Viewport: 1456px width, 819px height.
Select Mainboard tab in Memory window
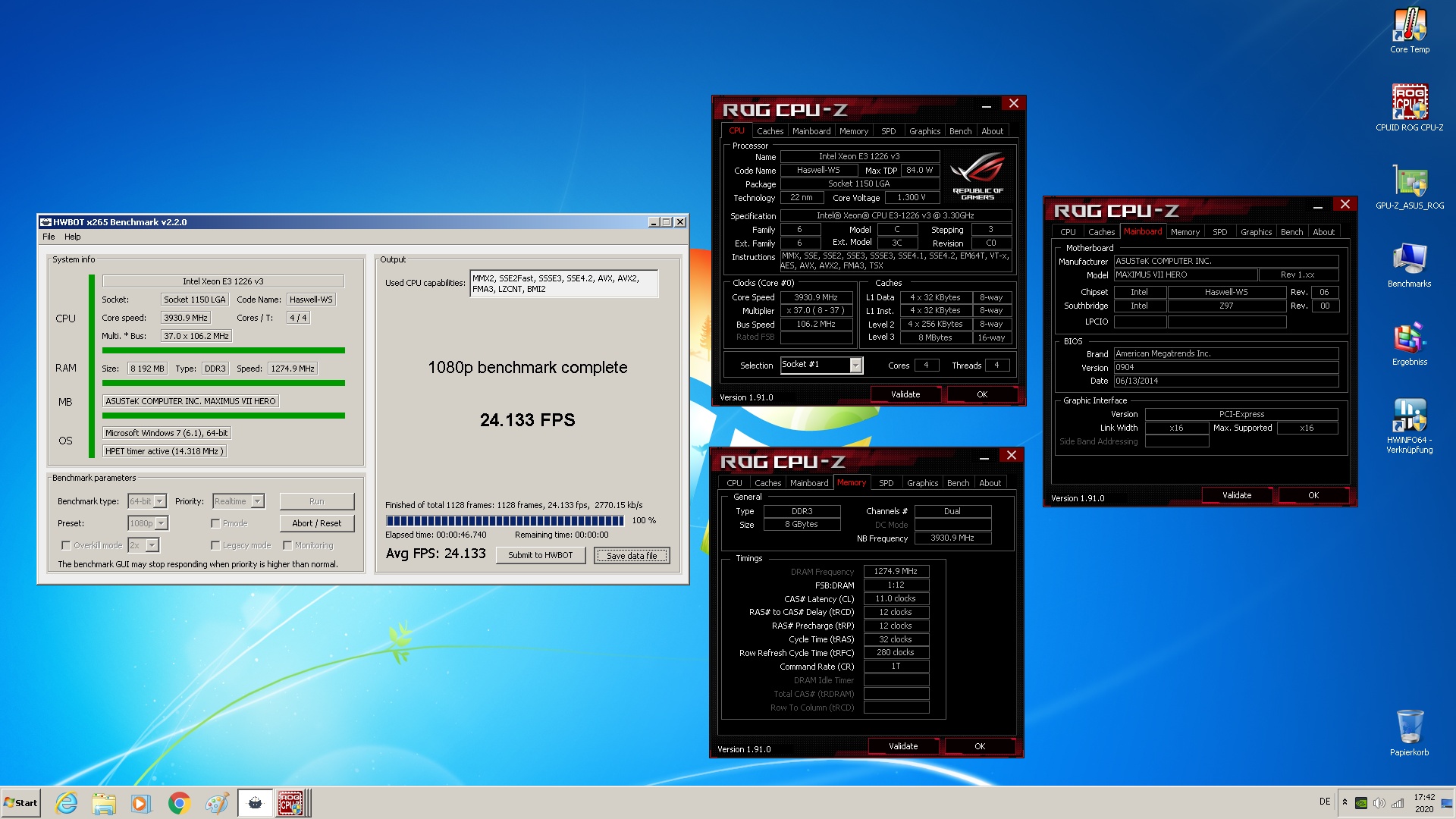pyautogui.click(x=809, y=483)
